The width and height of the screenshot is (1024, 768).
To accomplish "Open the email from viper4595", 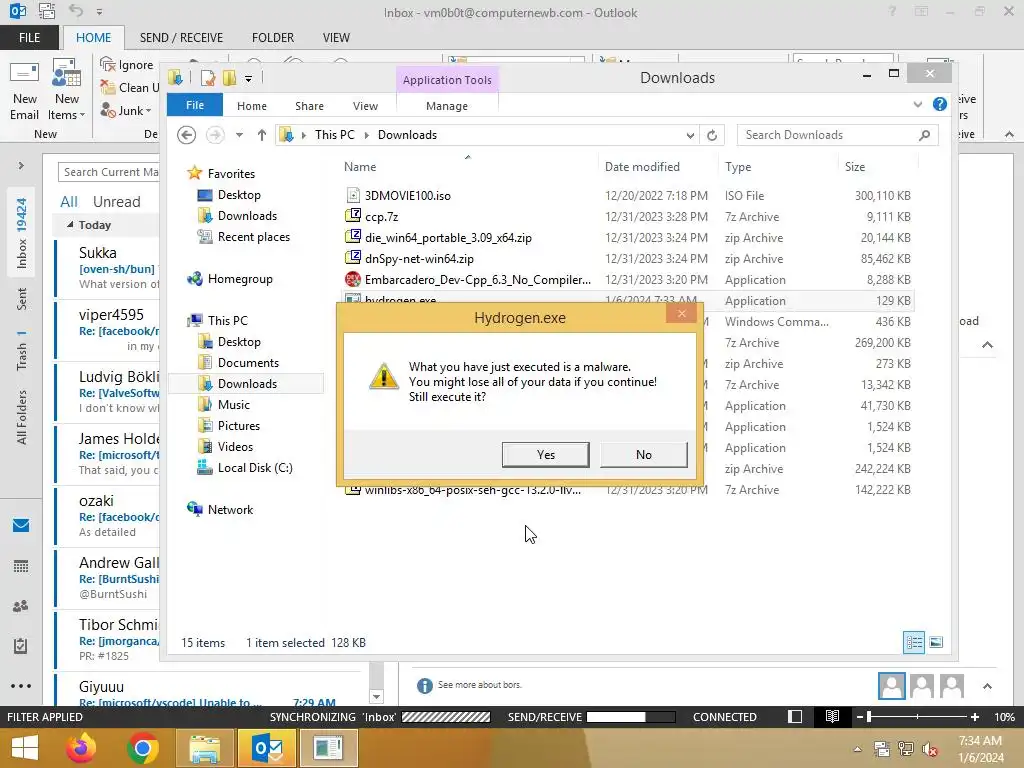I will click(x=108, y=330).
